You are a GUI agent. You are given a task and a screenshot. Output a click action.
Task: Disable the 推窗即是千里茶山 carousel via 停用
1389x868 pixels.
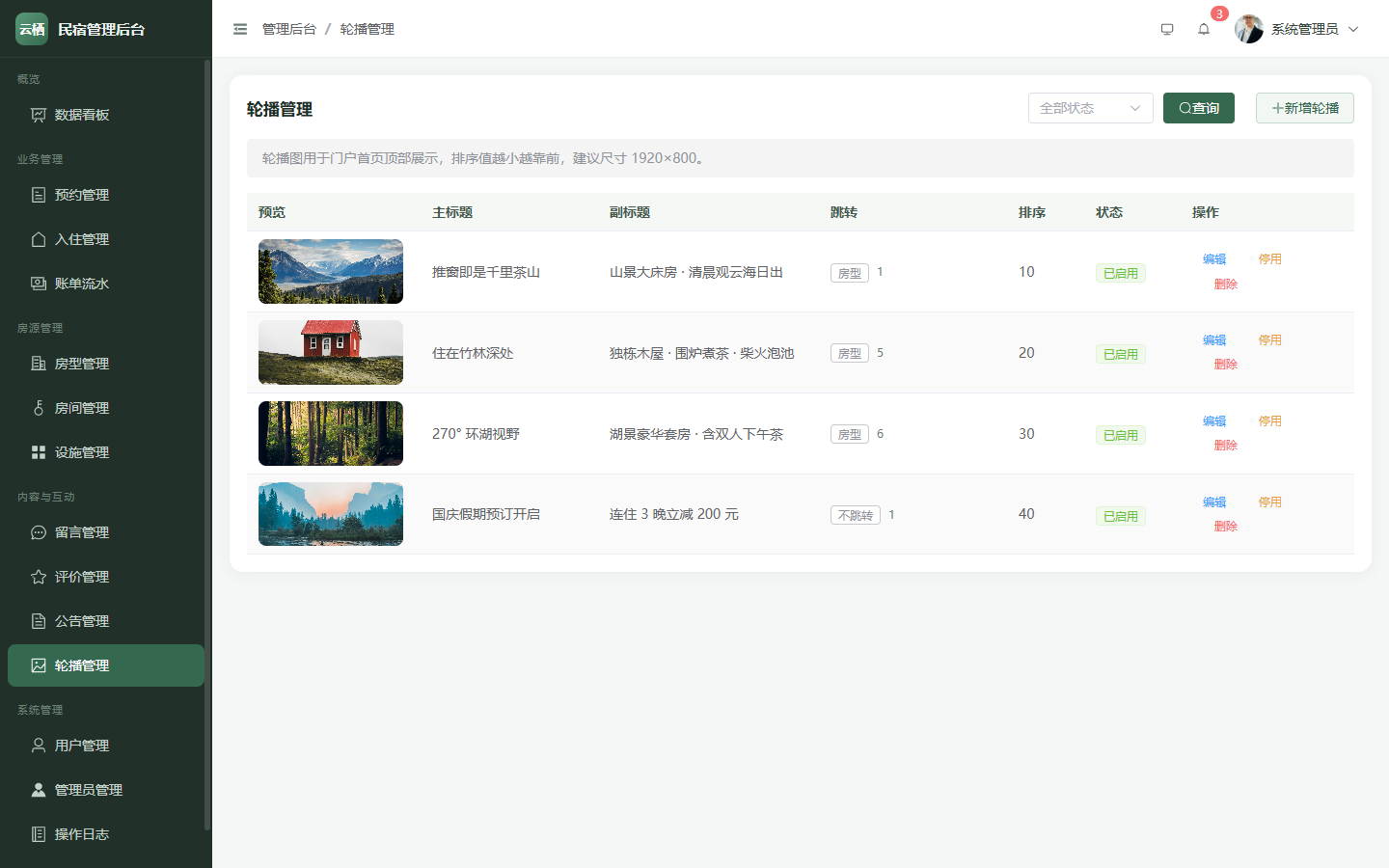1269,259
